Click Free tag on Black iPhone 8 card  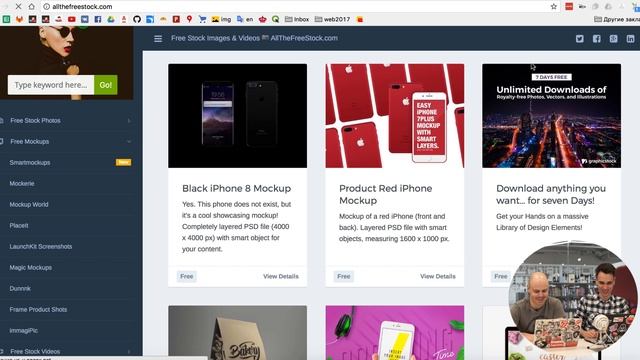187,276
